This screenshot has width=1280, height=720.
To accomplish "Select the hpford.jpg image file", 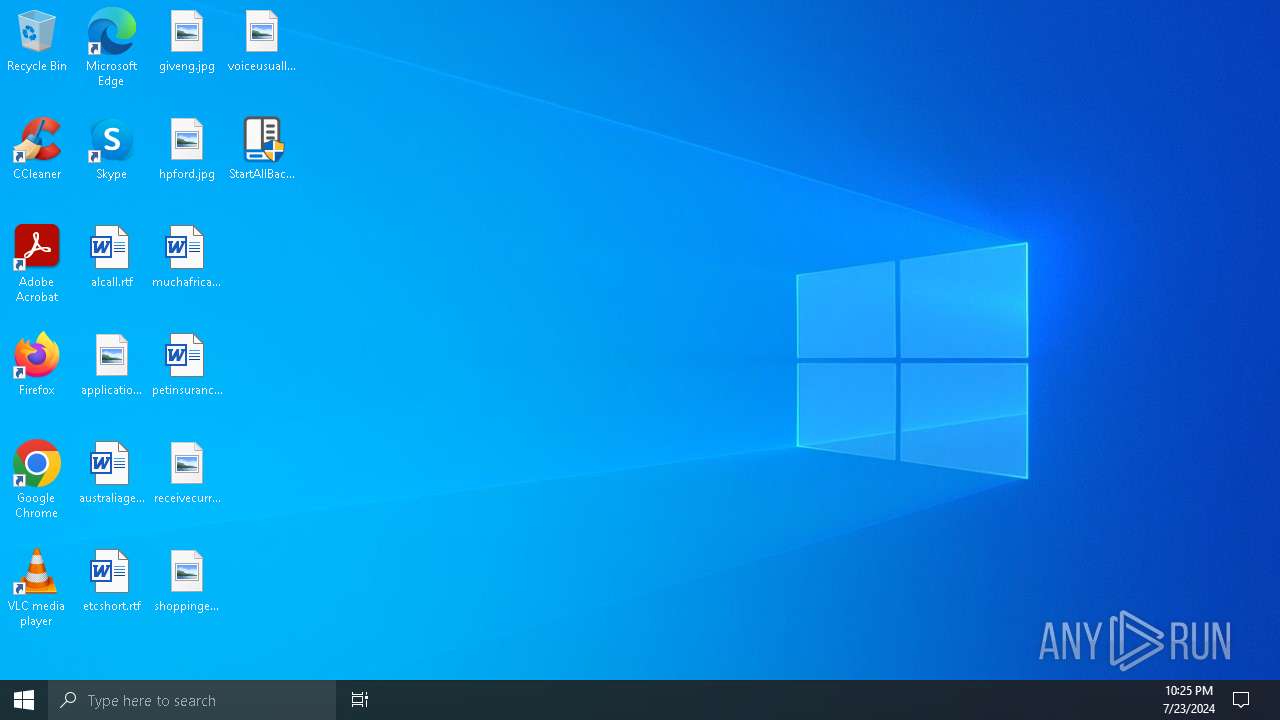I will pyautogui.click(x=187, y=150).
